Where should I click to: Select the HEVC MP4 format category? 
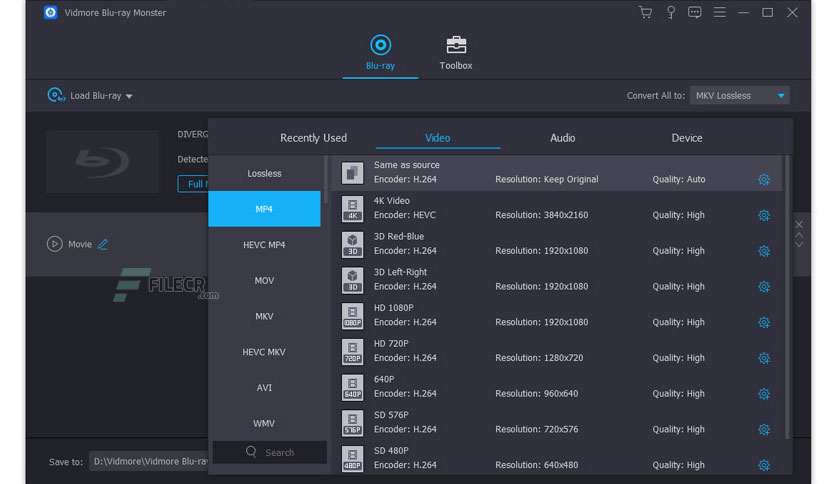(264, 245)
